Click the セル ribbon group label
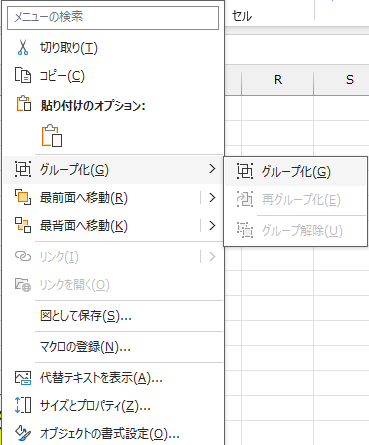Screen dimensions: 369x445 pyautogui.click(x=242, y=16)
